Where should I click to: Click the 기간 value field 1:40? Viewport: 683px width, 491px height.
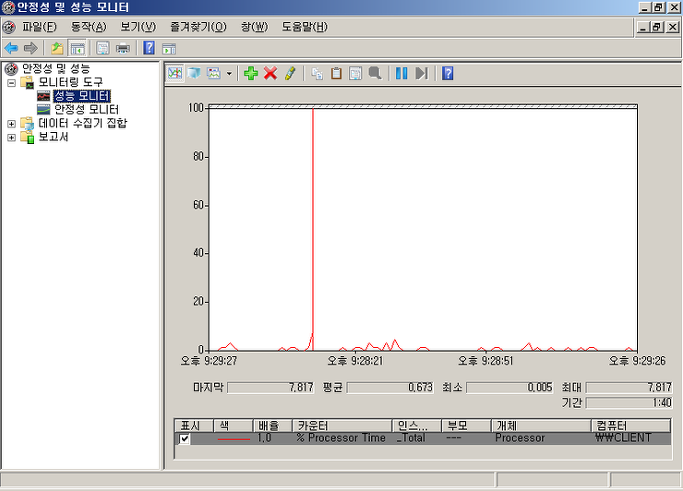(x=629, y=403)
